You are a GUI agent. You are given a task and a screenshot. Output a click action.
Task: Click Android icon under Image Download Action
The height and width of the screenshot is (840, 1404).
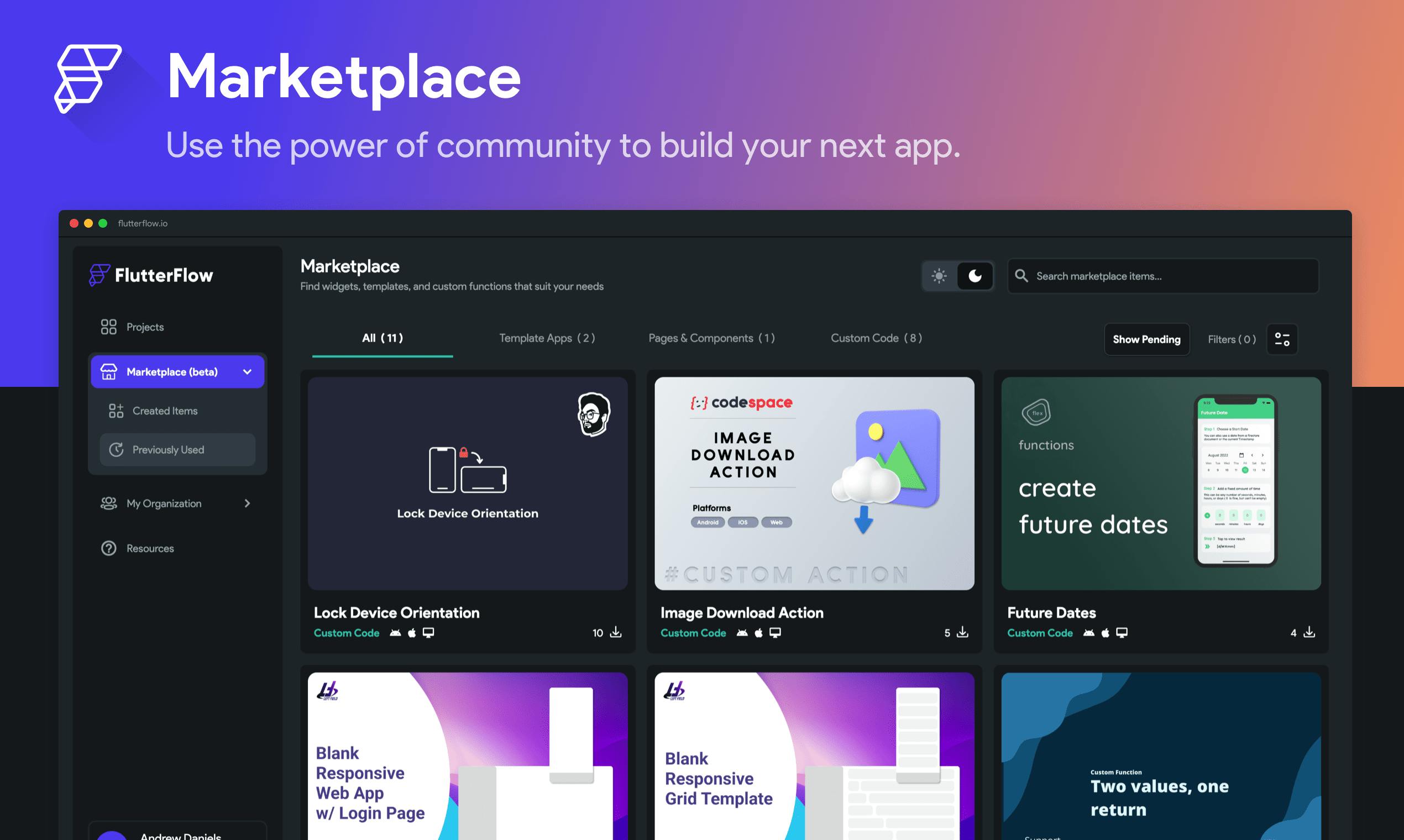(742, 632)
